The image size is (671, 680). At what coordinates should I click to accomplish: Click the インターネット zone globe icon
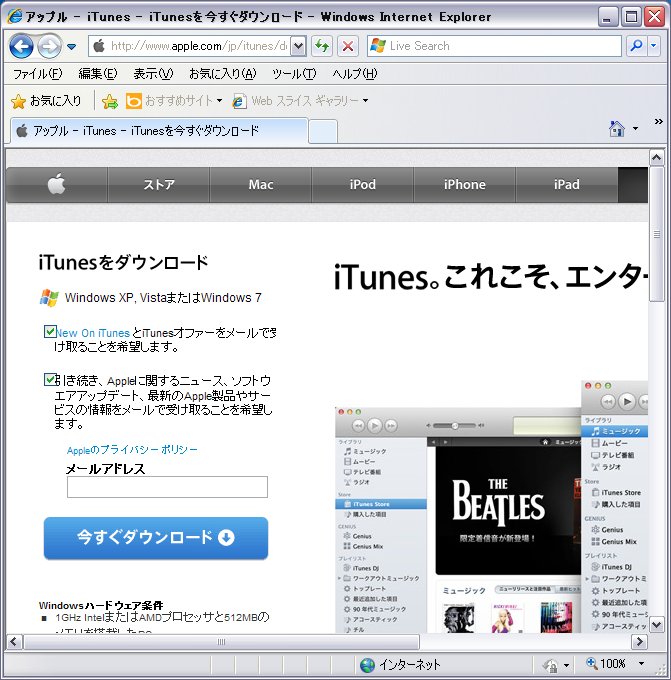click(x=367, y=665)
